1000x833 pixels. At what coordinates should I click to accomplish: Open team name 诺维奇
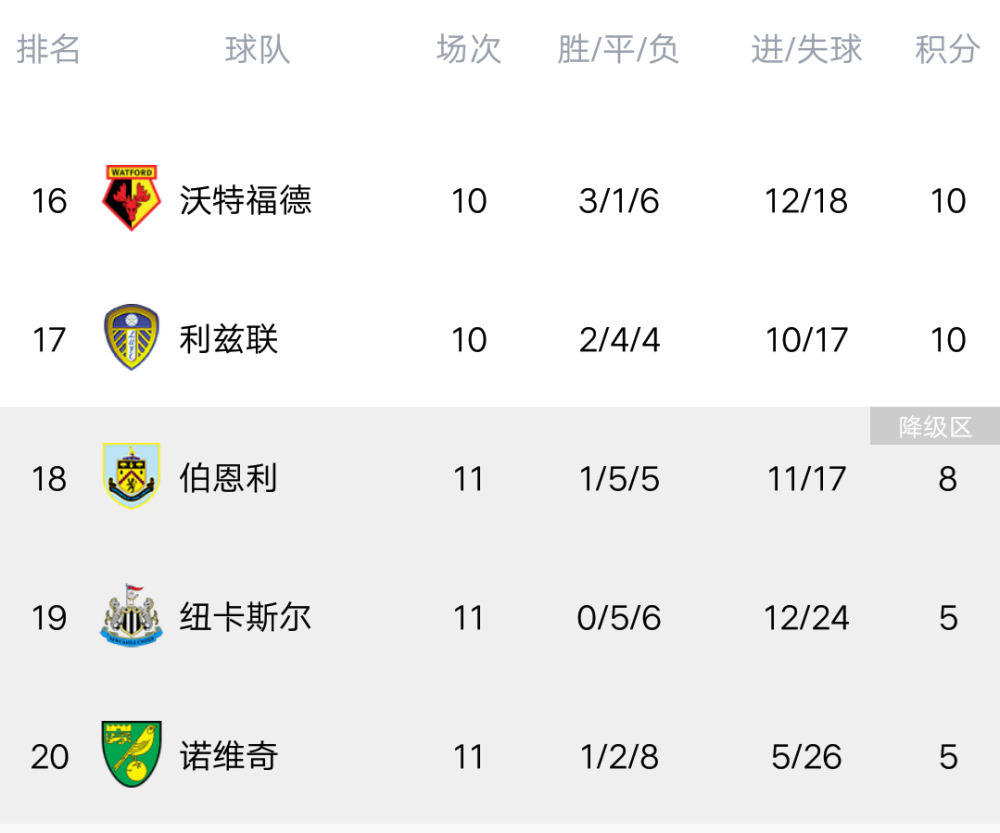point(228,756)
